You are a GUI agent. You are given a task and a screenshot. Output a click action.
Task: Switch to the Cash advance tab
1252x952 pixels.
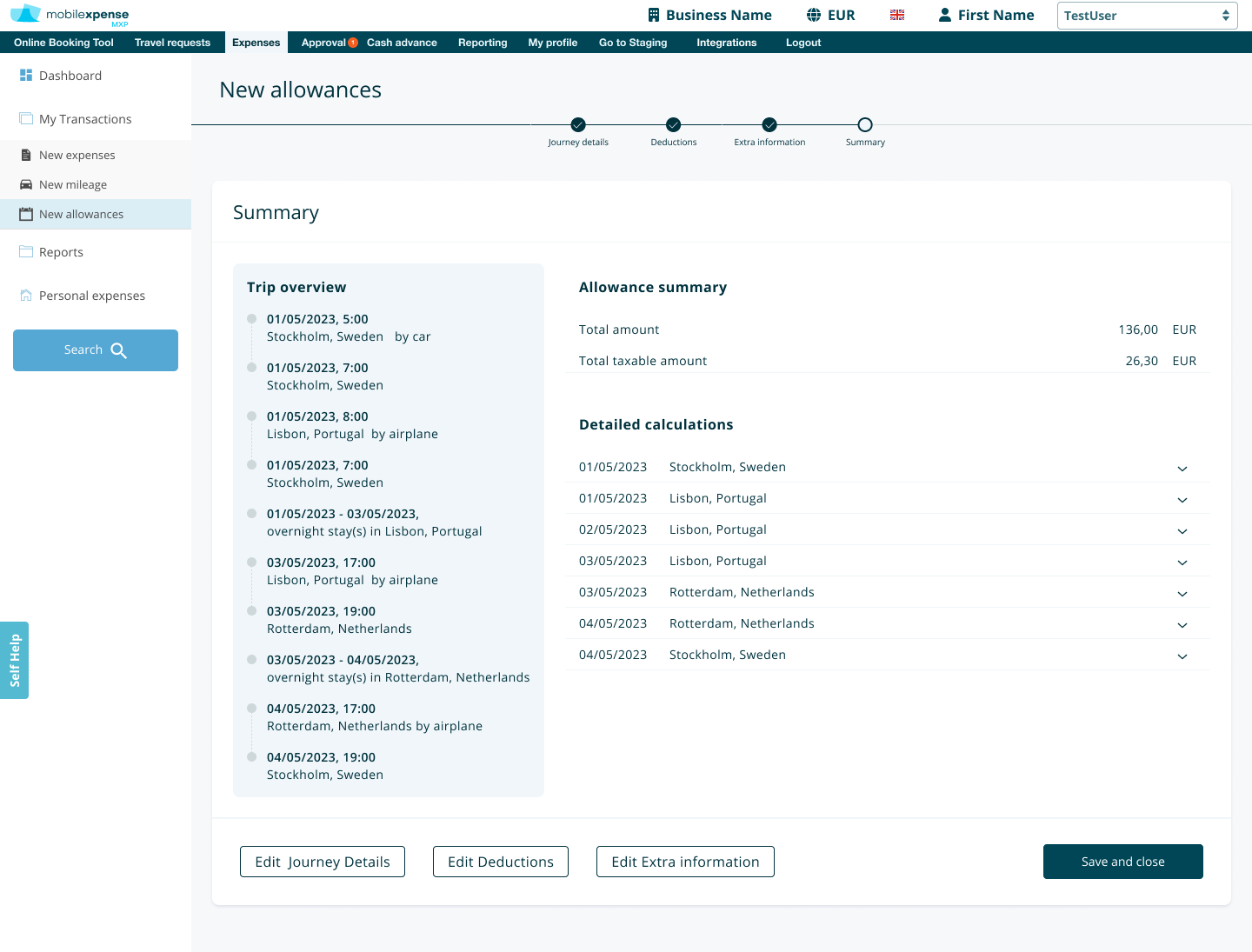pos(402,43)
